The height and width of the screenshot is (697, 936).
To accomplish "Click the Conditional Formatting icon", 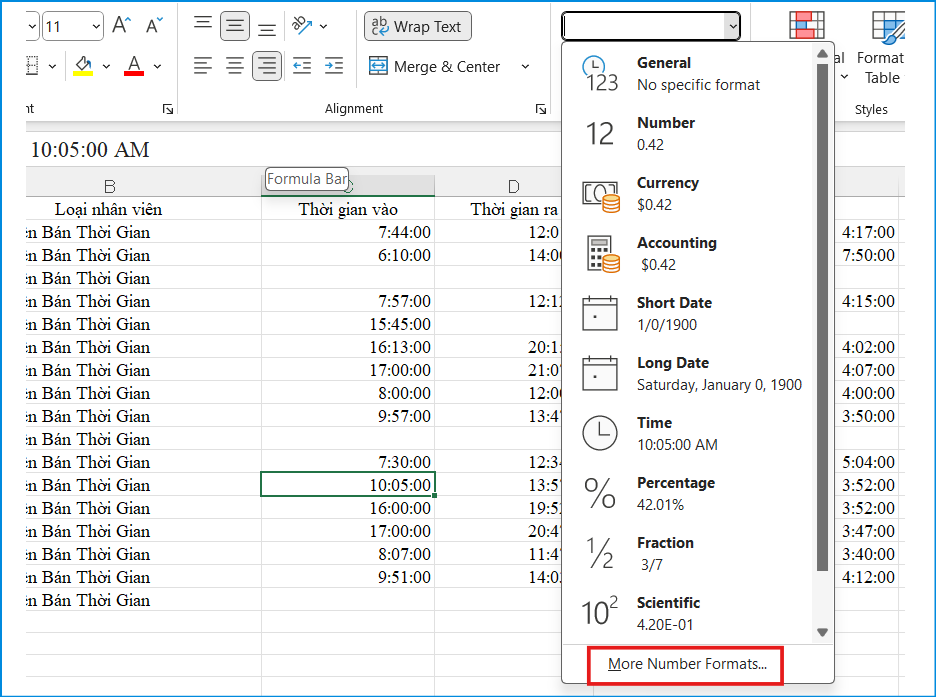I will 807,26.
